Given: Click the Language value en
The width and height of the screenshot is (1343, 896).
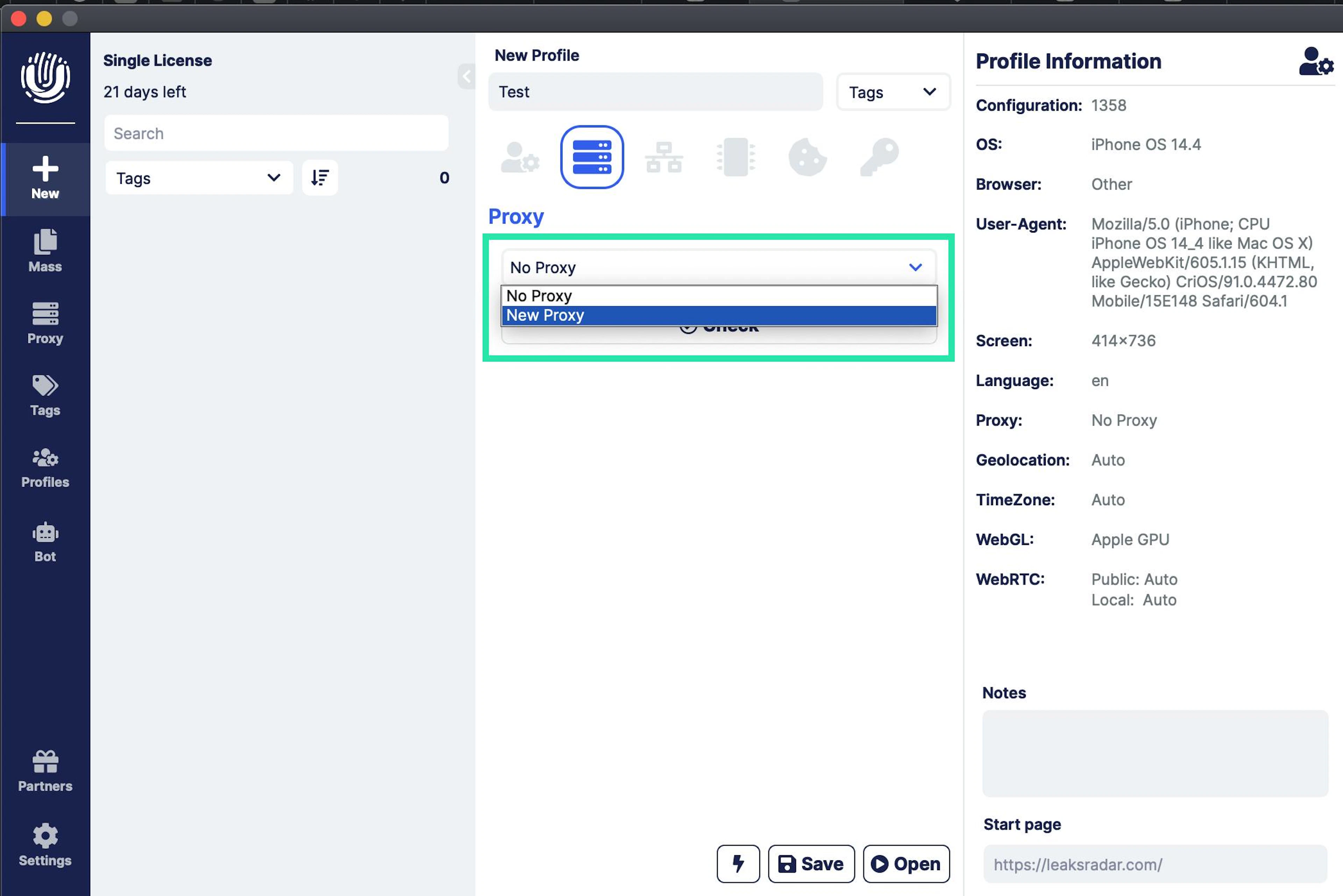Looking at the screenshot, I should point(1100,381).
